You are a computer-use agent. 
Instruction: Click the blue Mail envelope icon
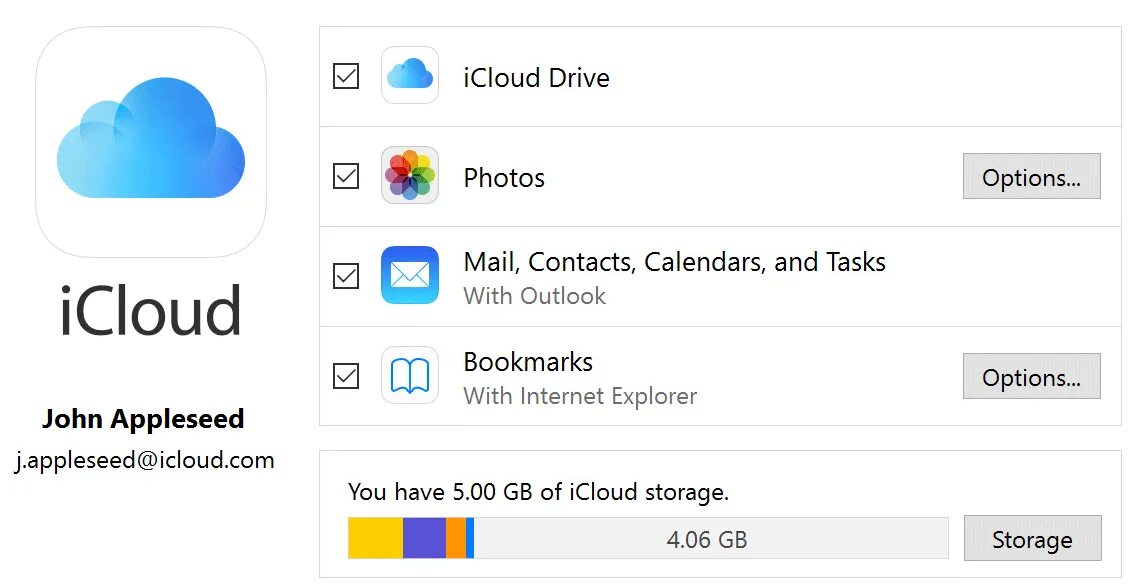pyautogui.click(x=410, y=275)
